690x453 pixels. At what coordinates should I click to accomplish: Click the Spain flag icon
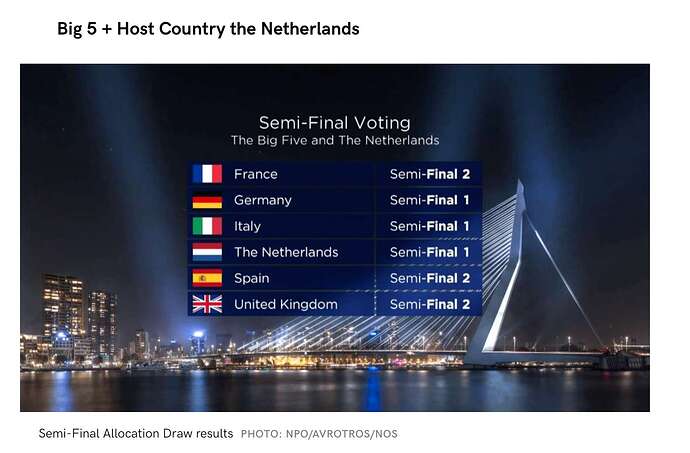coord(207,278)
